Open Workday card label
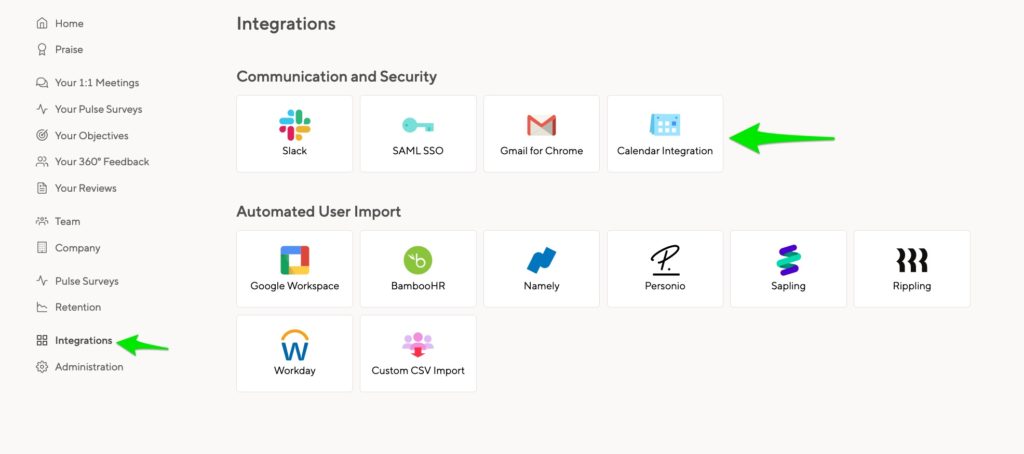1024x454 pixels. (x=295, y=370)
